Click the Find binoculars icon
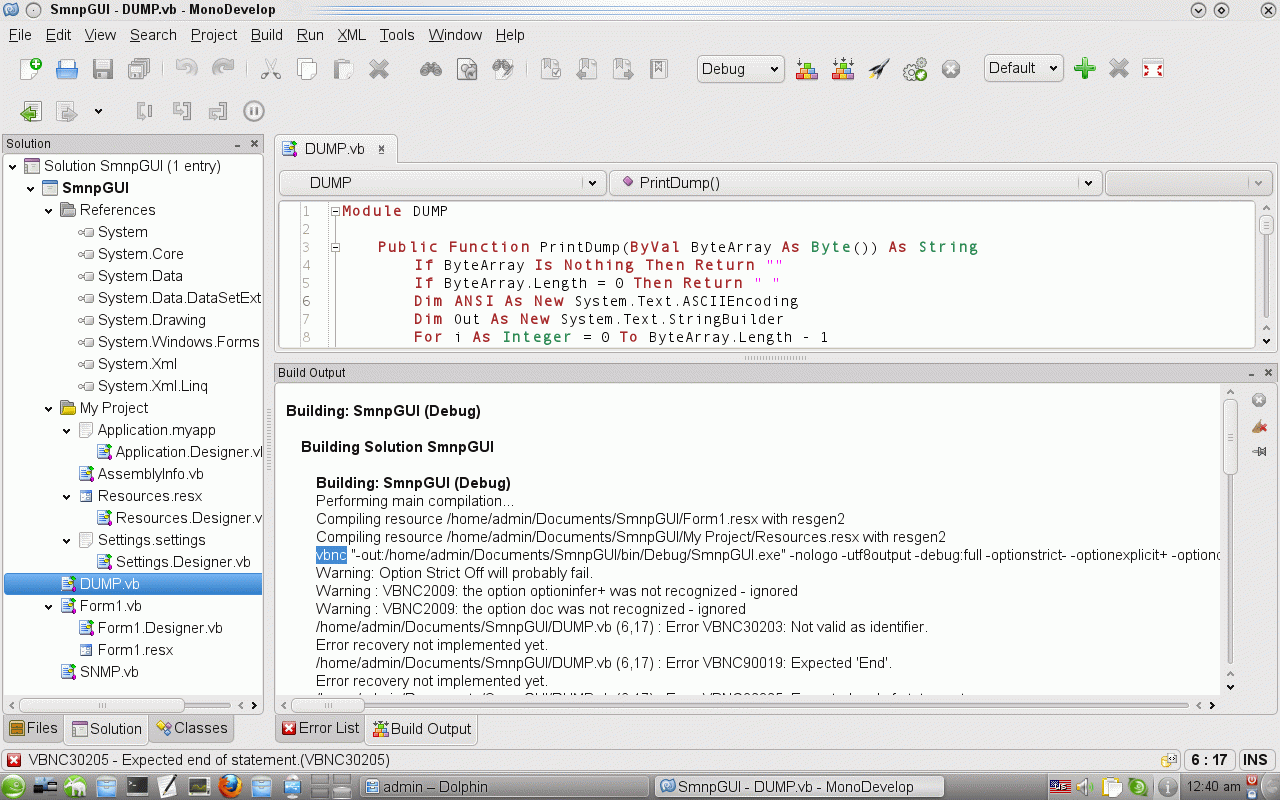 [430, 68]
